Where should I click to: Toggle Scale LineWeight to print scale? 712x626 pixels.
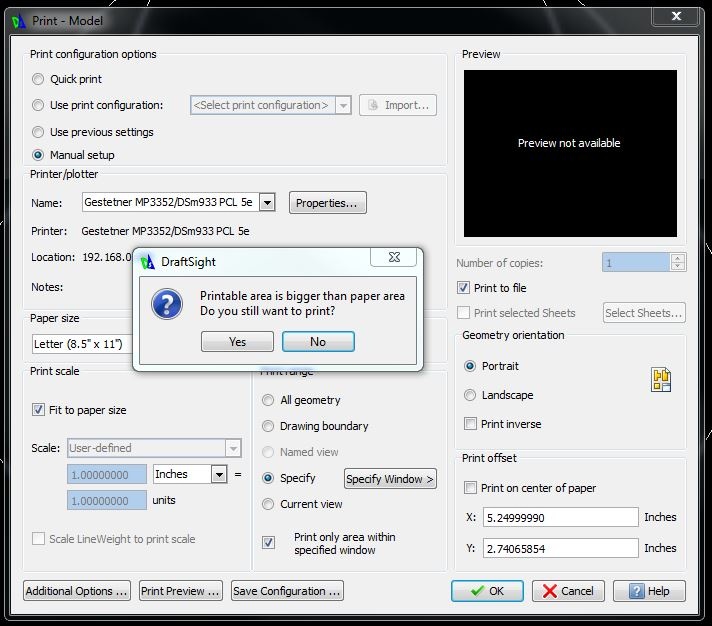[38, 539]
